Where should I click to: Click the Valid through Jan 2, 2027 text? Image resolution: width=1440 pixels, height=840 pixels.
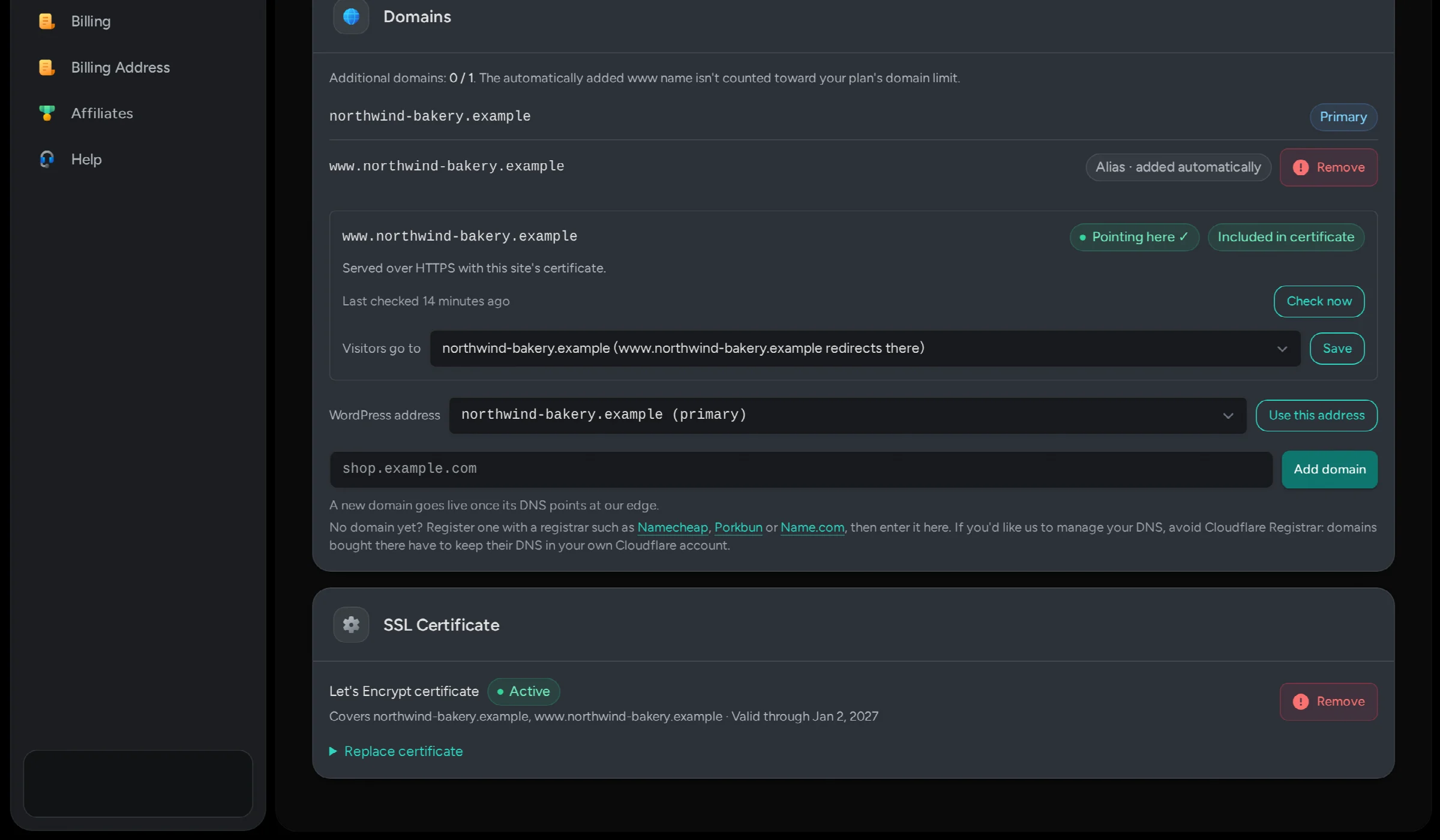pyautogui.click(x=805, y=716)
